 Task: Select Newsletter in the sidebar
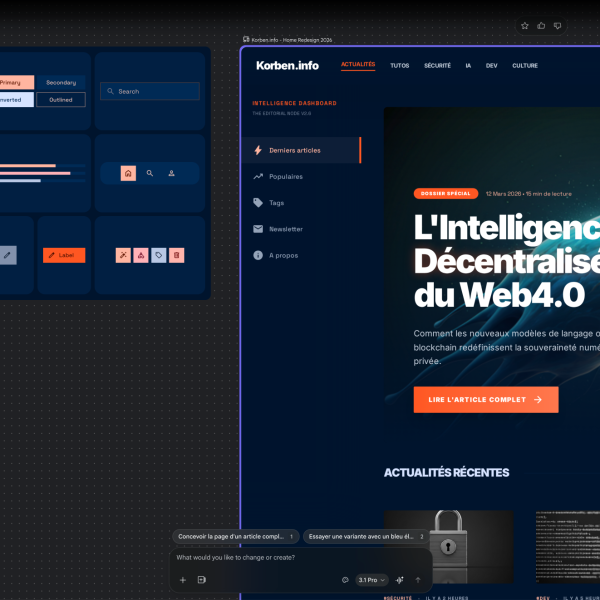point(285,229)
